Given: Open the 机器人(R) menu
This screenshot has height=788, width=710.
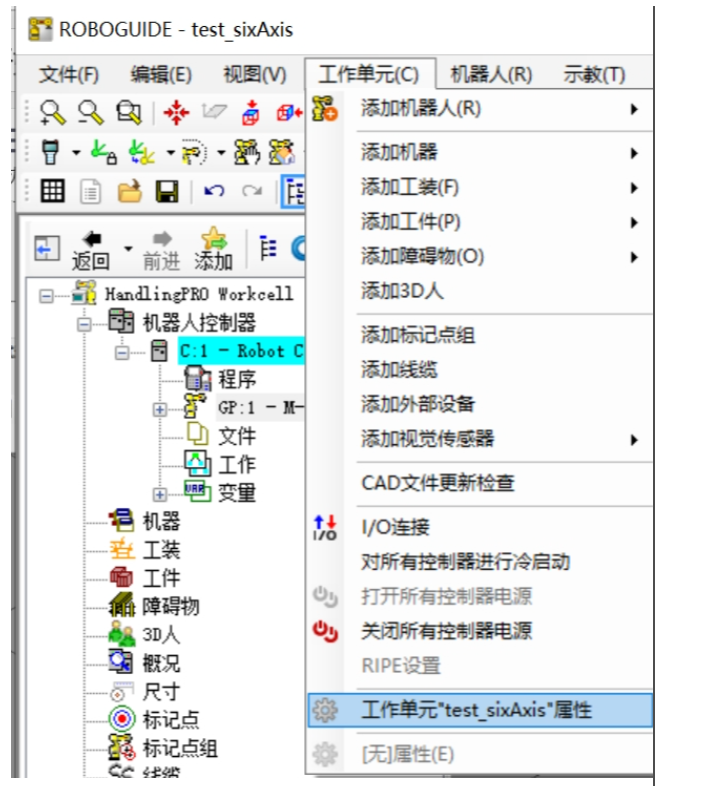Looking at the screenshot, I should [x=491, y=75].
